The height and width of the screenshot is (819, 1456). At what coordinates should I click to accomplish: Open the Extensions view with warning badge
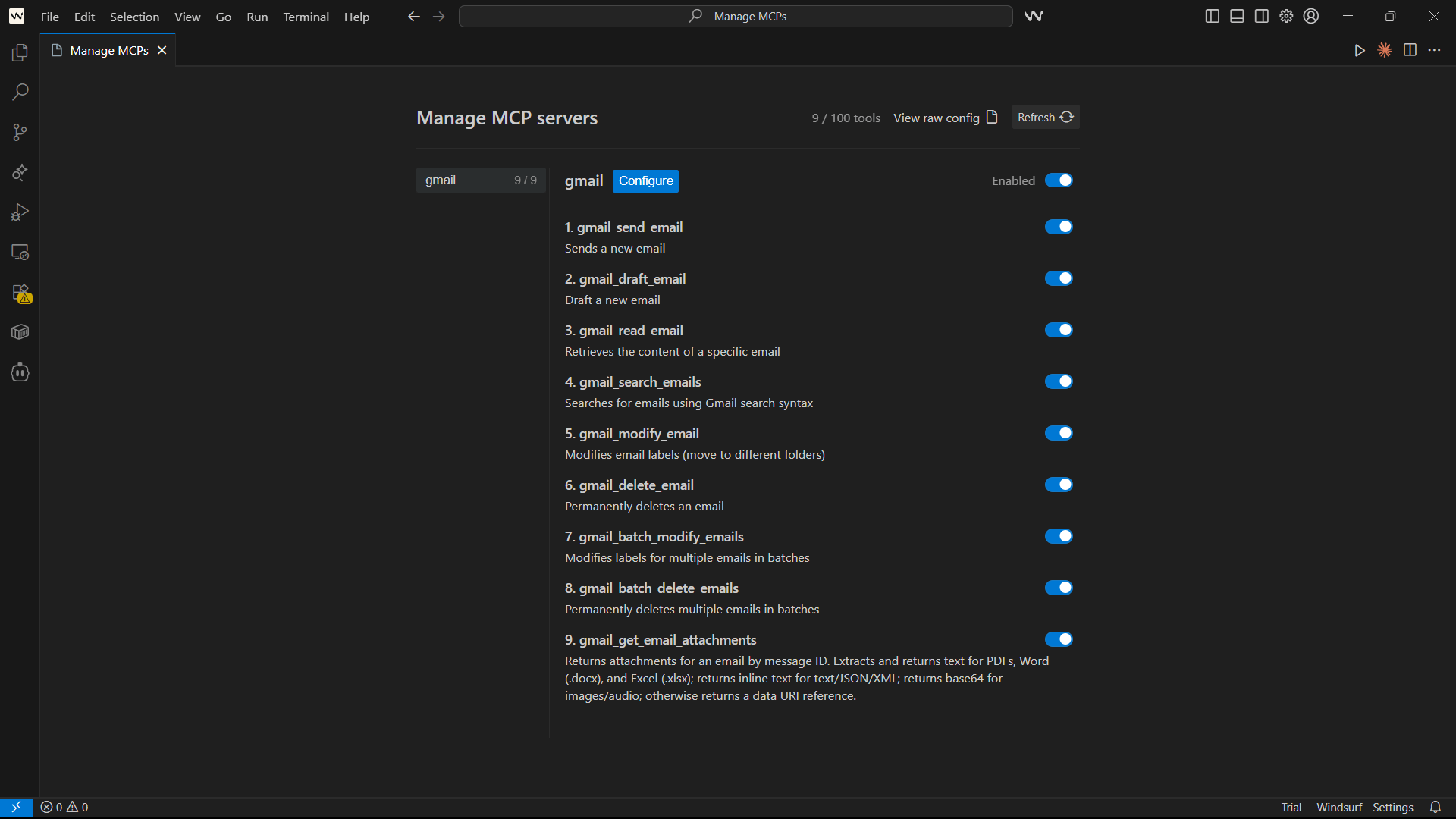pos(21,293)
